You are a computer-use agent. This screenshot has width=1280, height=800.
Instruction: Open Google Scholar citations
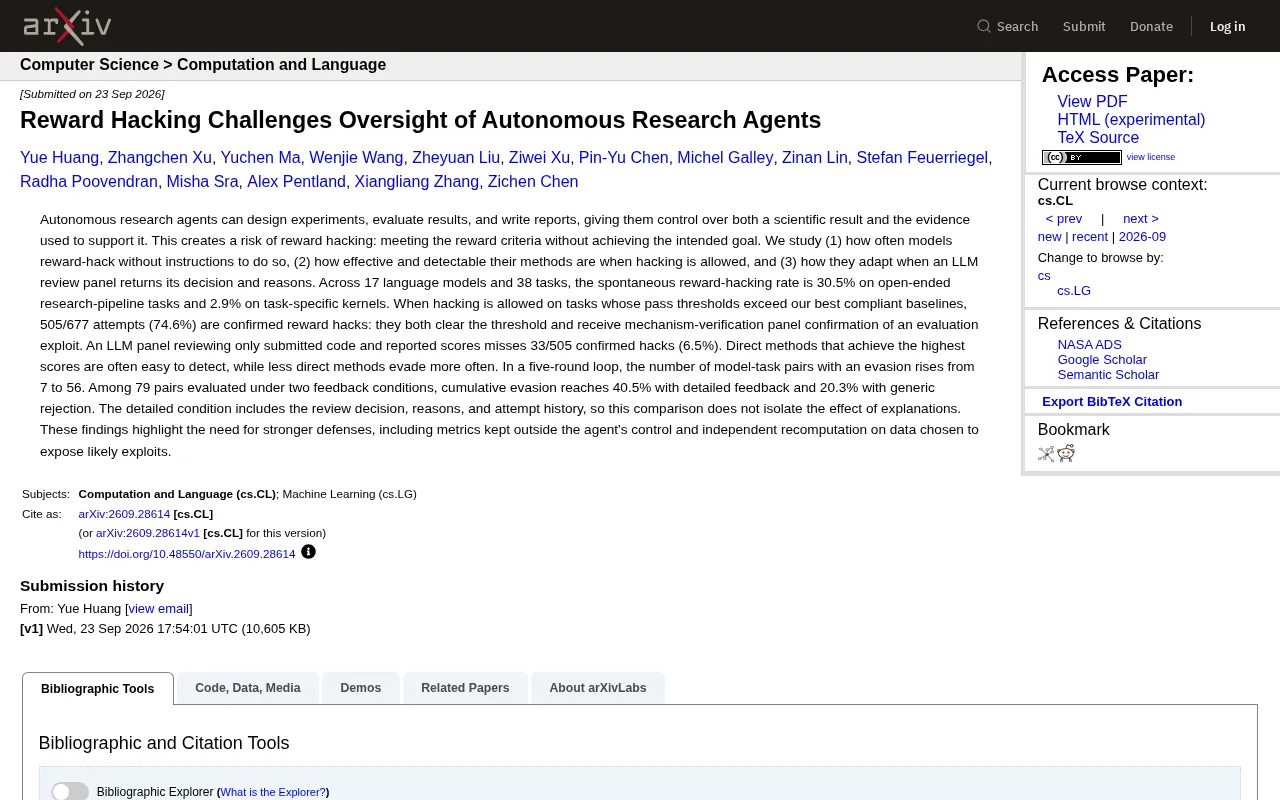(1102, 360)
